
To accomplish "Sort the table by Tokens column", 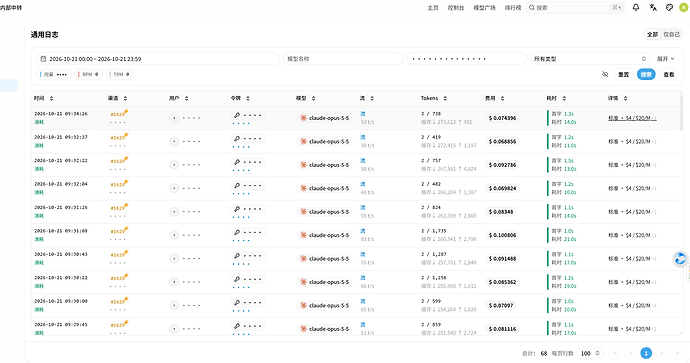I will point(434,98).
